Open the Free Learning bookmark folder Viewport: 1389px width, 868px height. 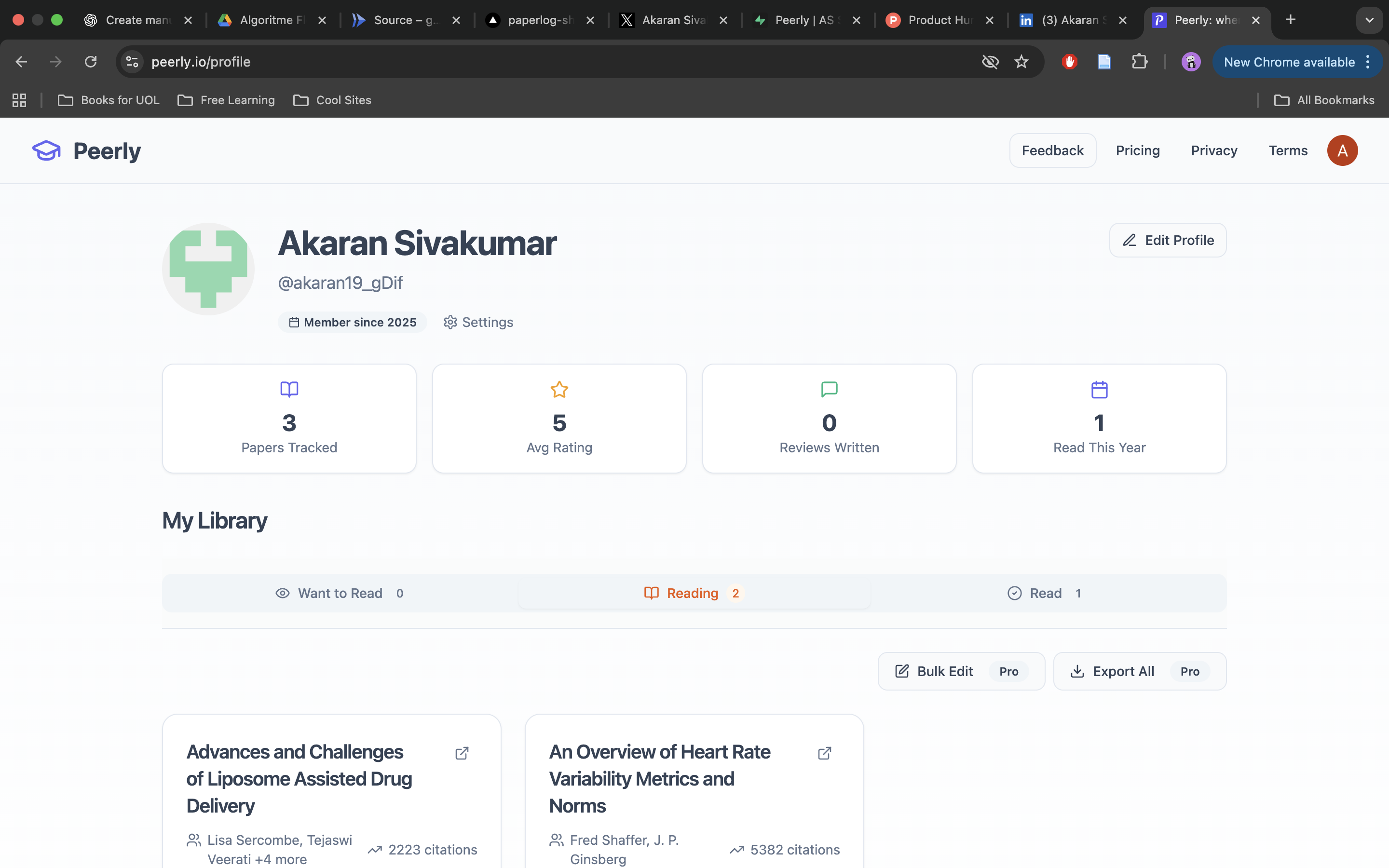coord(226,100)
